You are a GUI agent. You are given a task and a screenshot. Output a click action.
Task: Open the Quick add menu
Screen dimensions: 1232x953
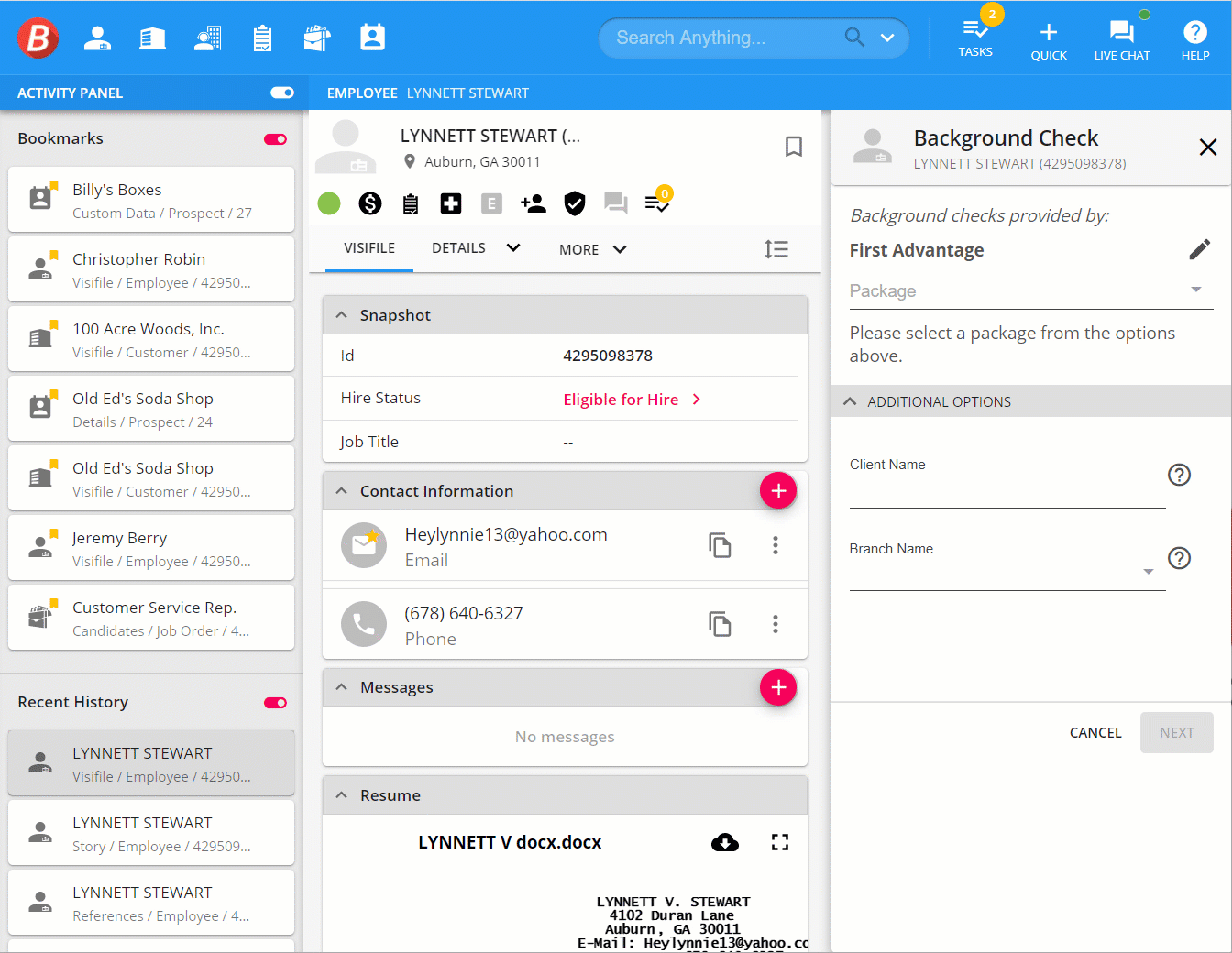pyautogui.click(x=1049, y=41)
